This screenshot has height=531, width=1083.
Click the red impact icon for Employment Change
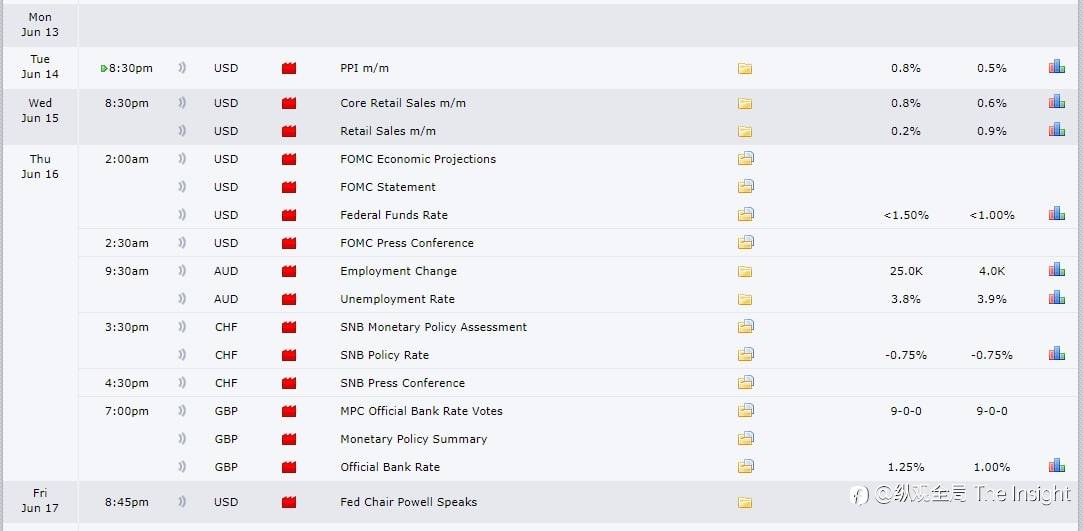point(290,271)
